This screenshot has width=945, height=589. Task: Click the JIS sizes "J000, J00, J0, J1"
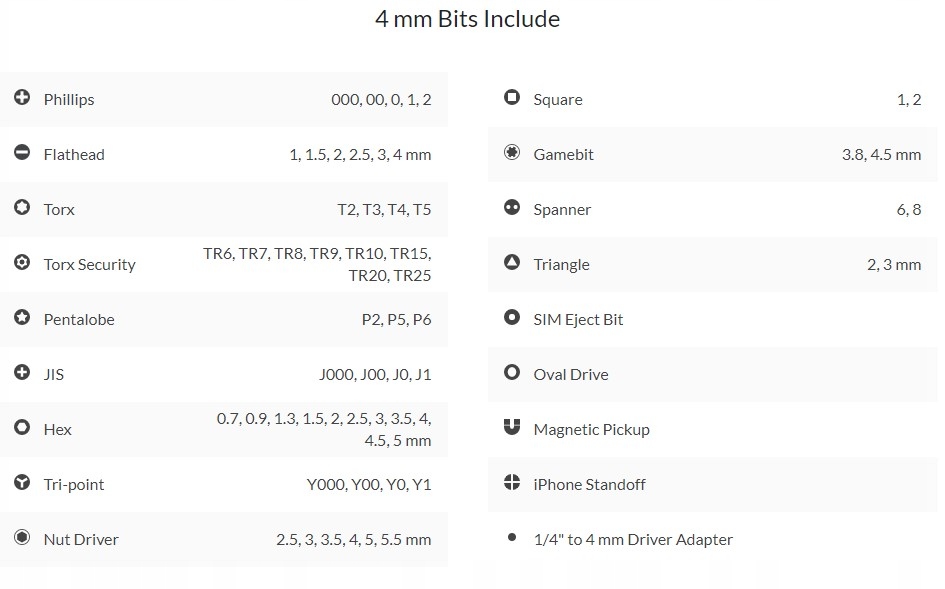point(375,374)
